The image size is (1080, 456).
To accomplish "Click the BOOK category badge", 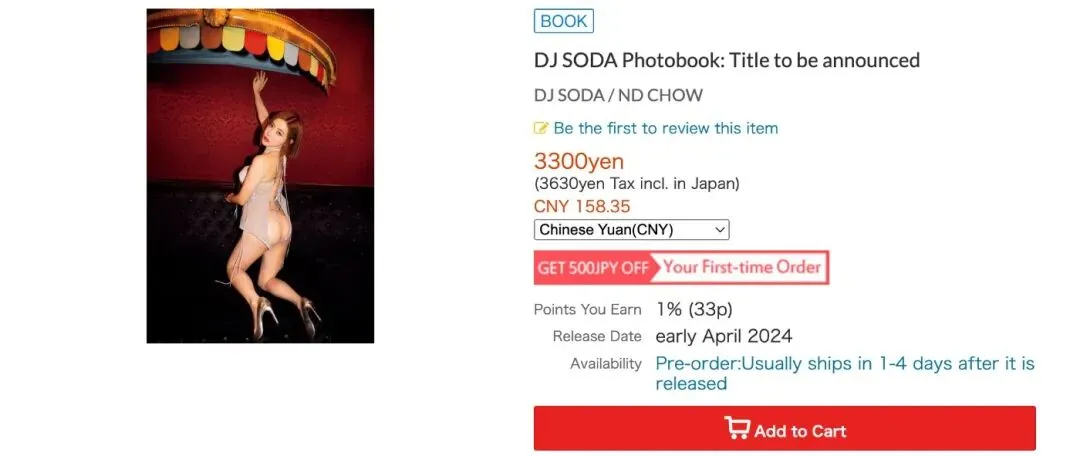I will click(563, 21).
